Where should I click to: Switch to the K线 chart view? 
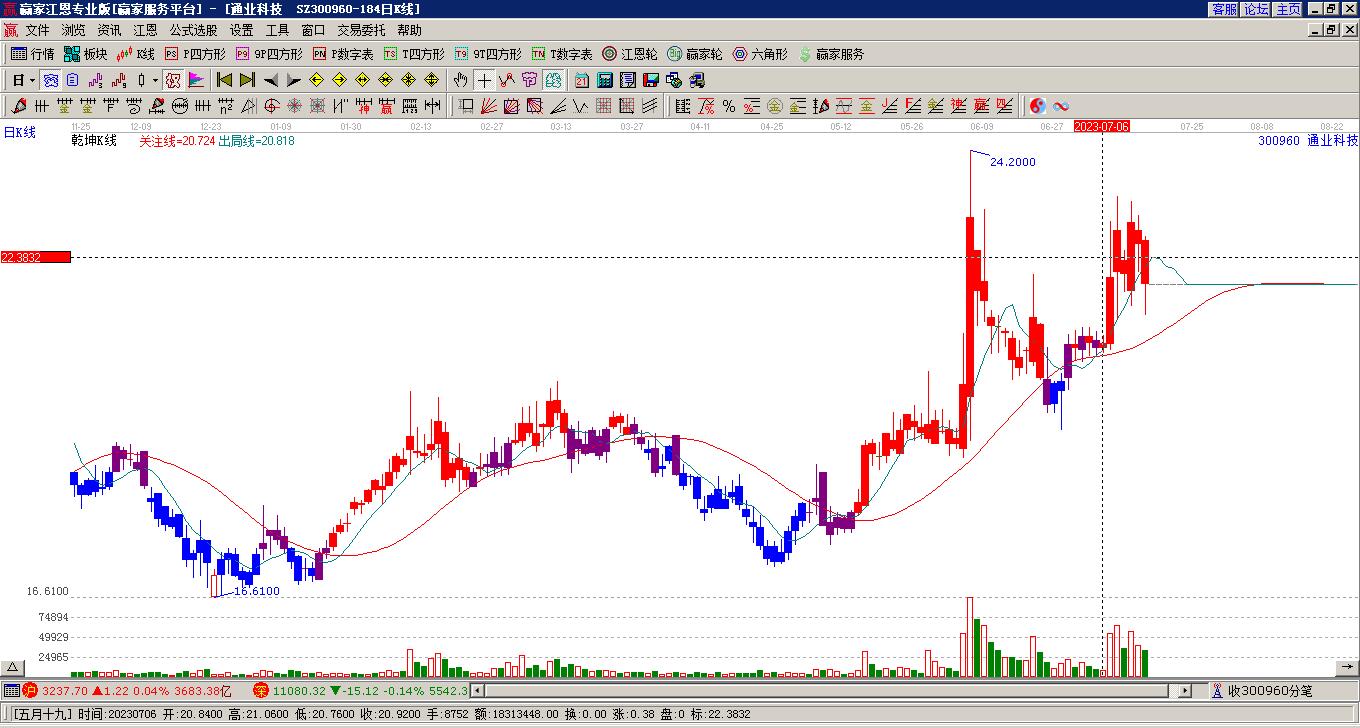pyautogui.click(x=135, y=54)
